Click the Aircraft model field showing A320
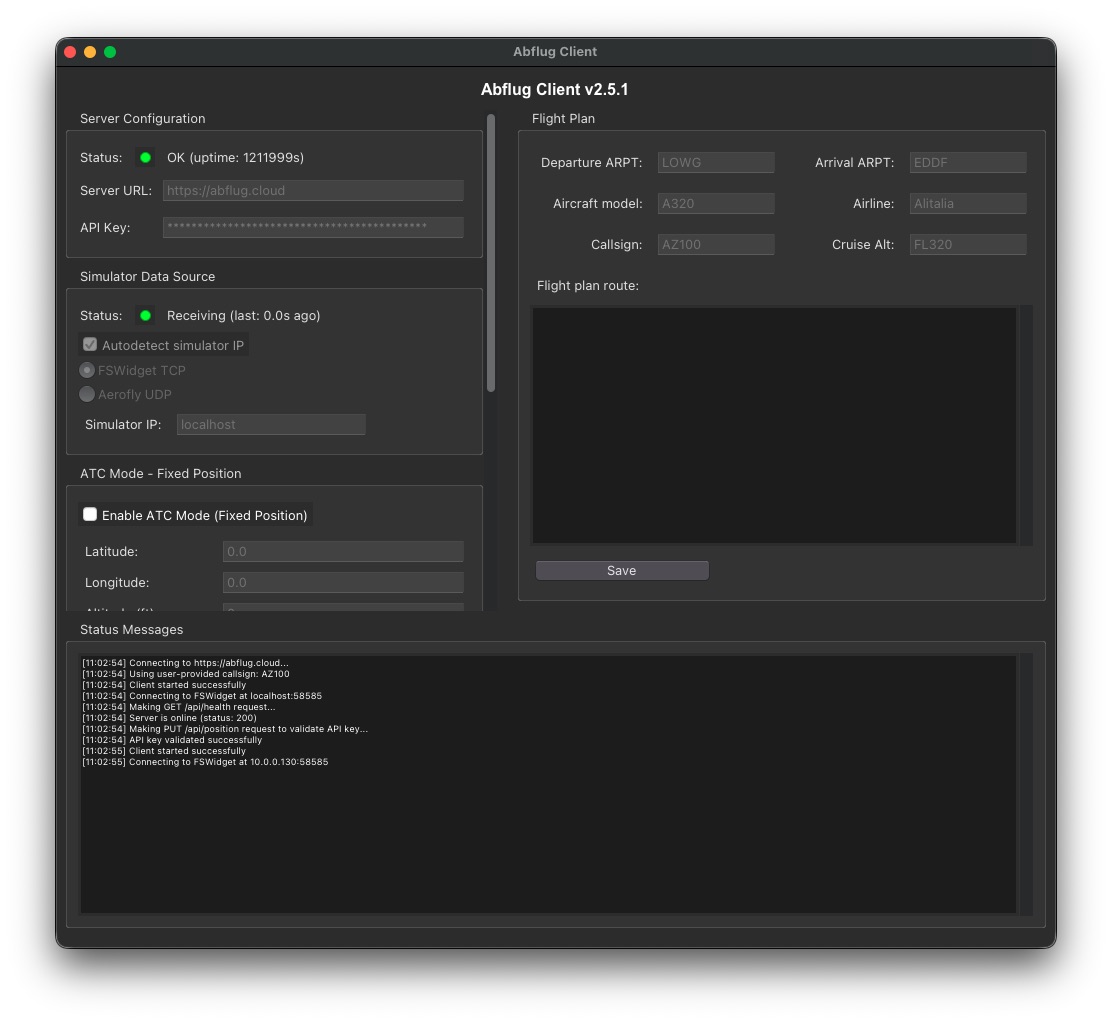Image resolution: width=1112 pixels, height=1022 pixels. 715,203
